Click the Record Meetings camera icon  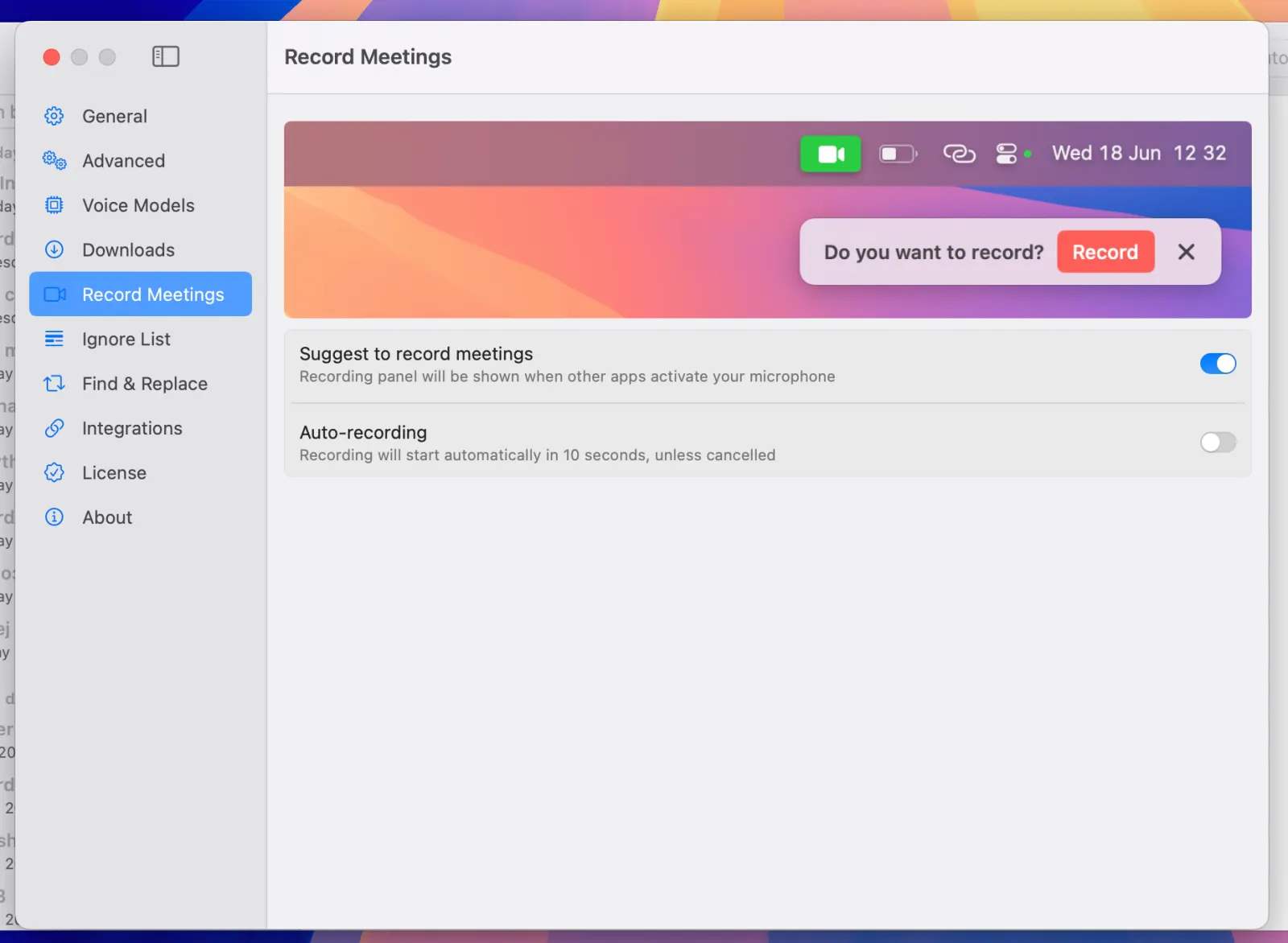pos(54,294)
